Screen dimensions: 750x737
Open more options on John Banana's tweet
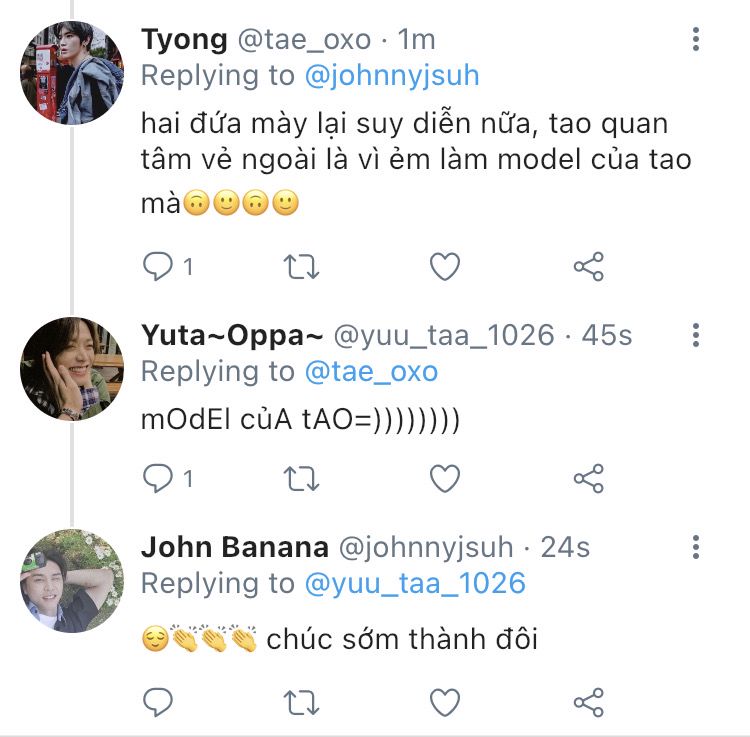pyautogui.click(x=696, y=547)
